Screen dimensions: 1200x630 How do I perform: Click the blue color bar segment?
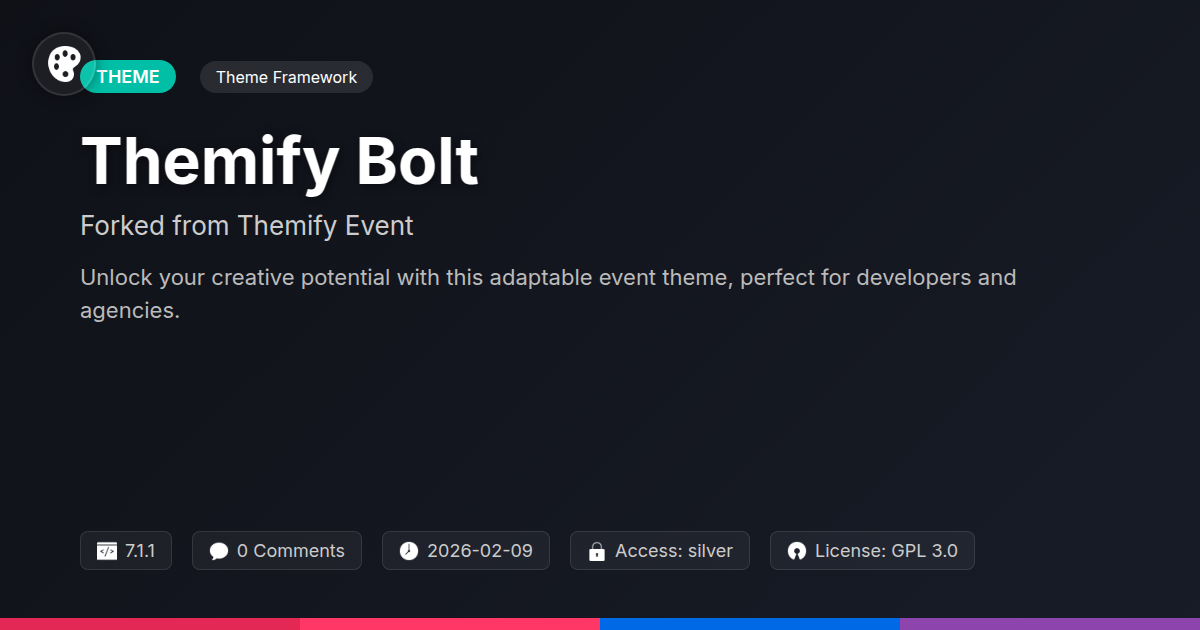[x=750, y=623]
